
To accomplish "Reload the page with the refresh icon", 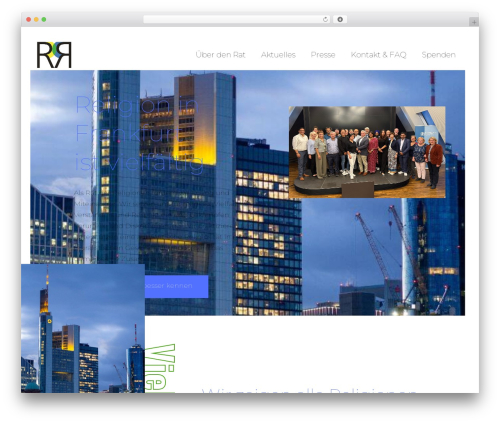I will point(325,20).
